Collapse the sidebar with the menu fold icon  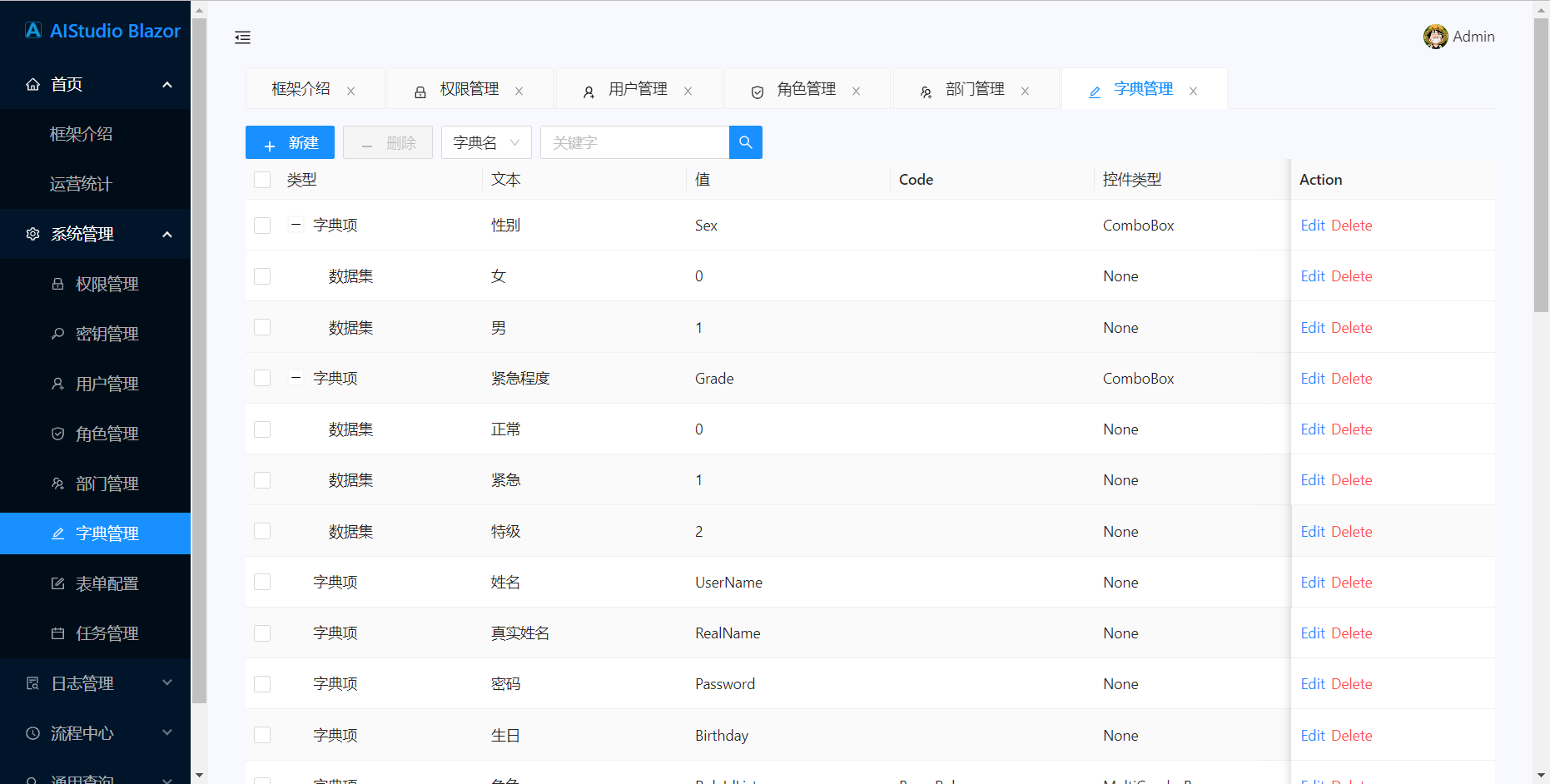(242, 37)
